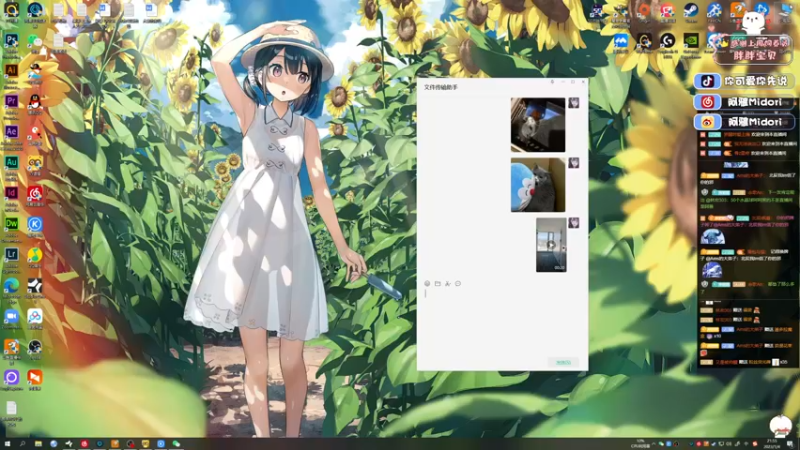Open the chat history bubble icon

pyautogui.click(x=458, y=283)
